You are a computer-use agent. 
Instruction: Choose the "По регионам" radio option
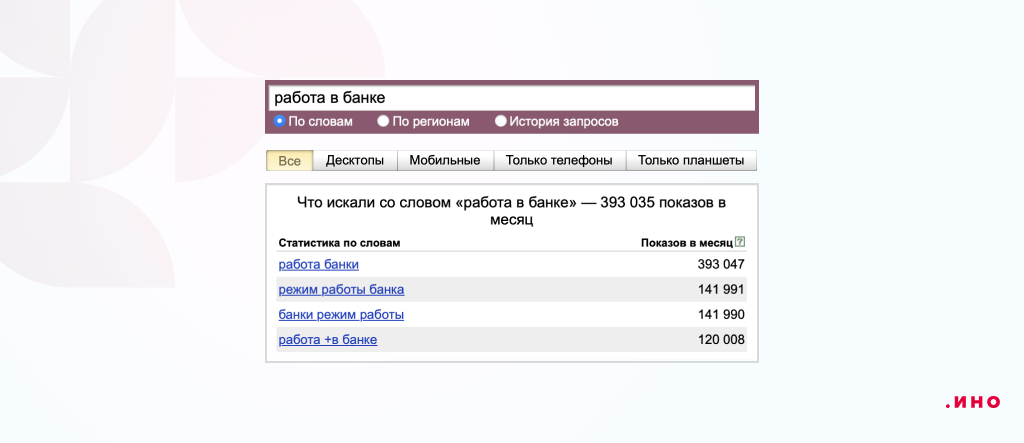[x=383, y=121]
